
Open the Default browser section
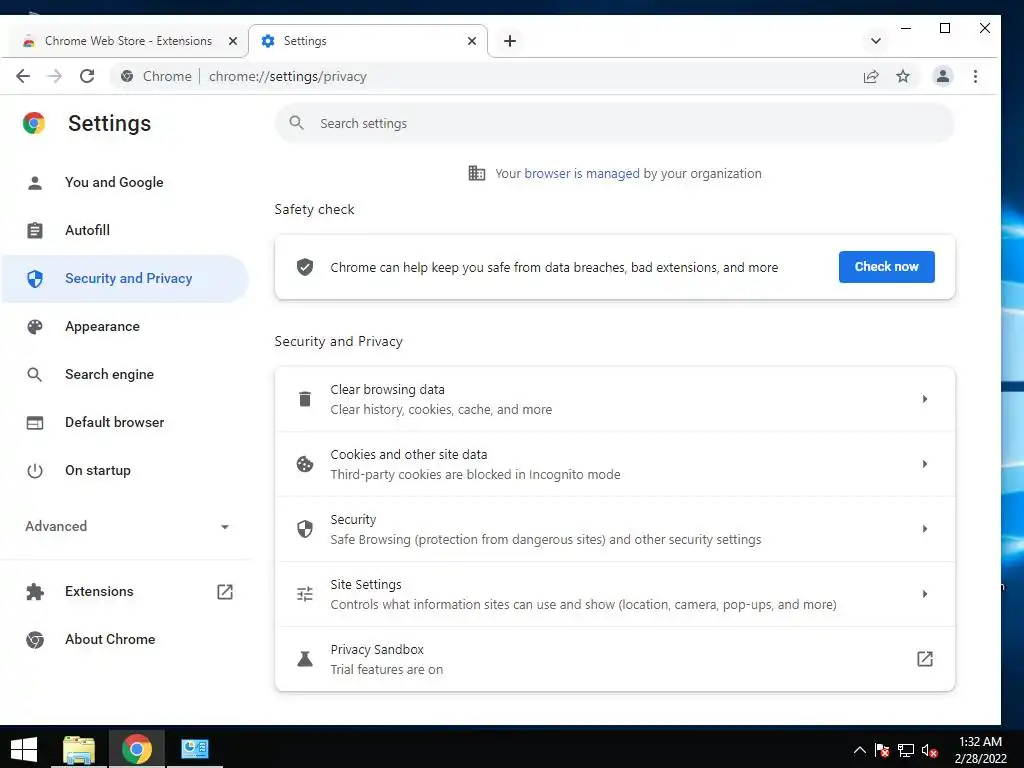(125, 423)
